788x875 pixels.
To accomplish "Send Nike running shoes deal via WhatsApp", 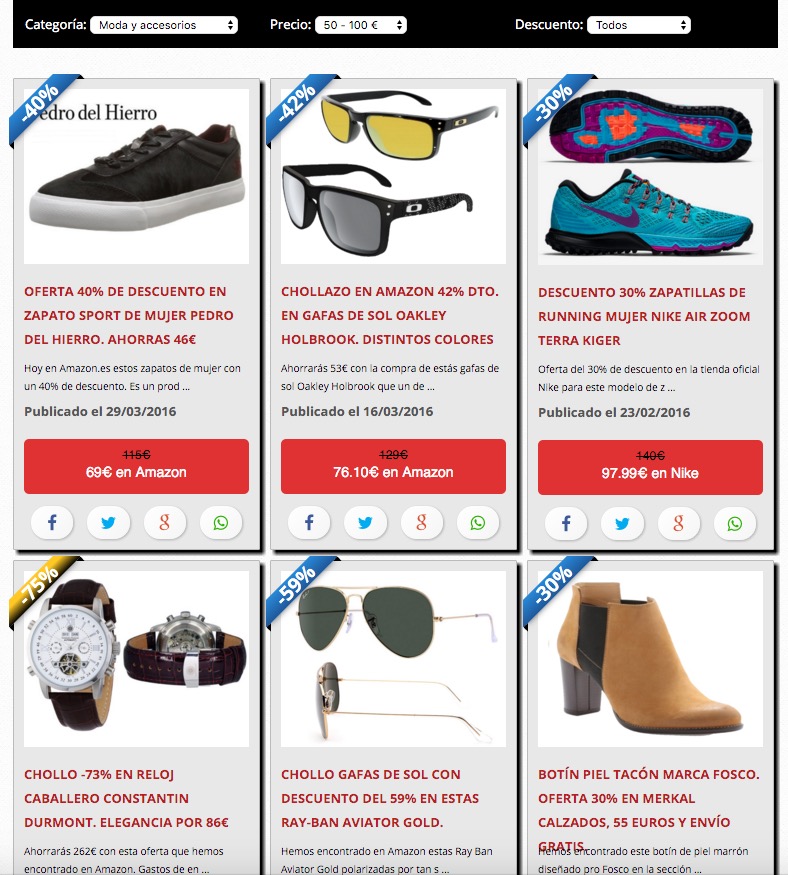I will pos(735,524).
